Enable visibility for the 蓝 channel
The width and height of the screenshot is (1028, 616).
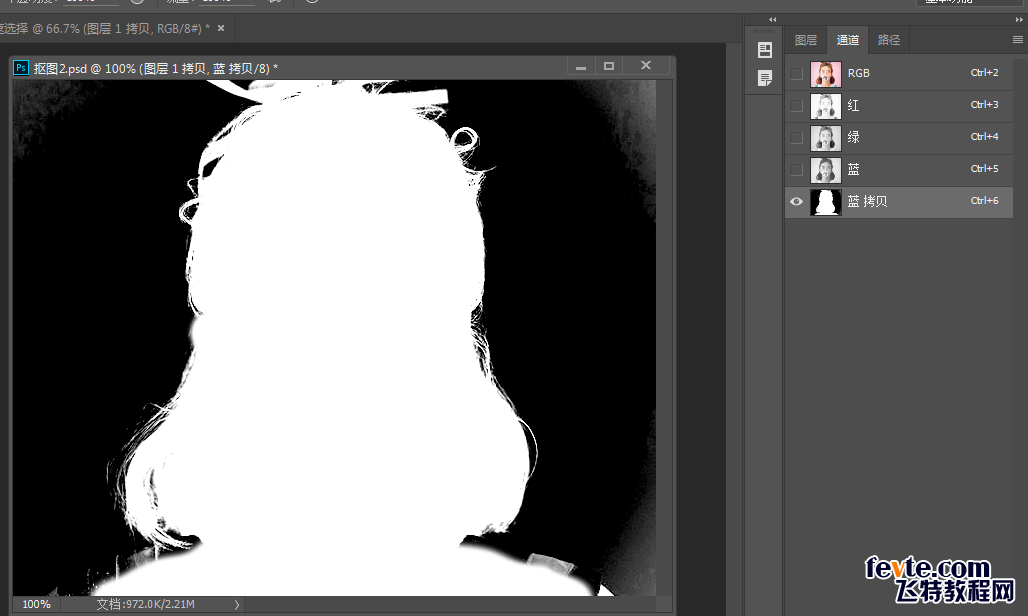click(797, 170)
